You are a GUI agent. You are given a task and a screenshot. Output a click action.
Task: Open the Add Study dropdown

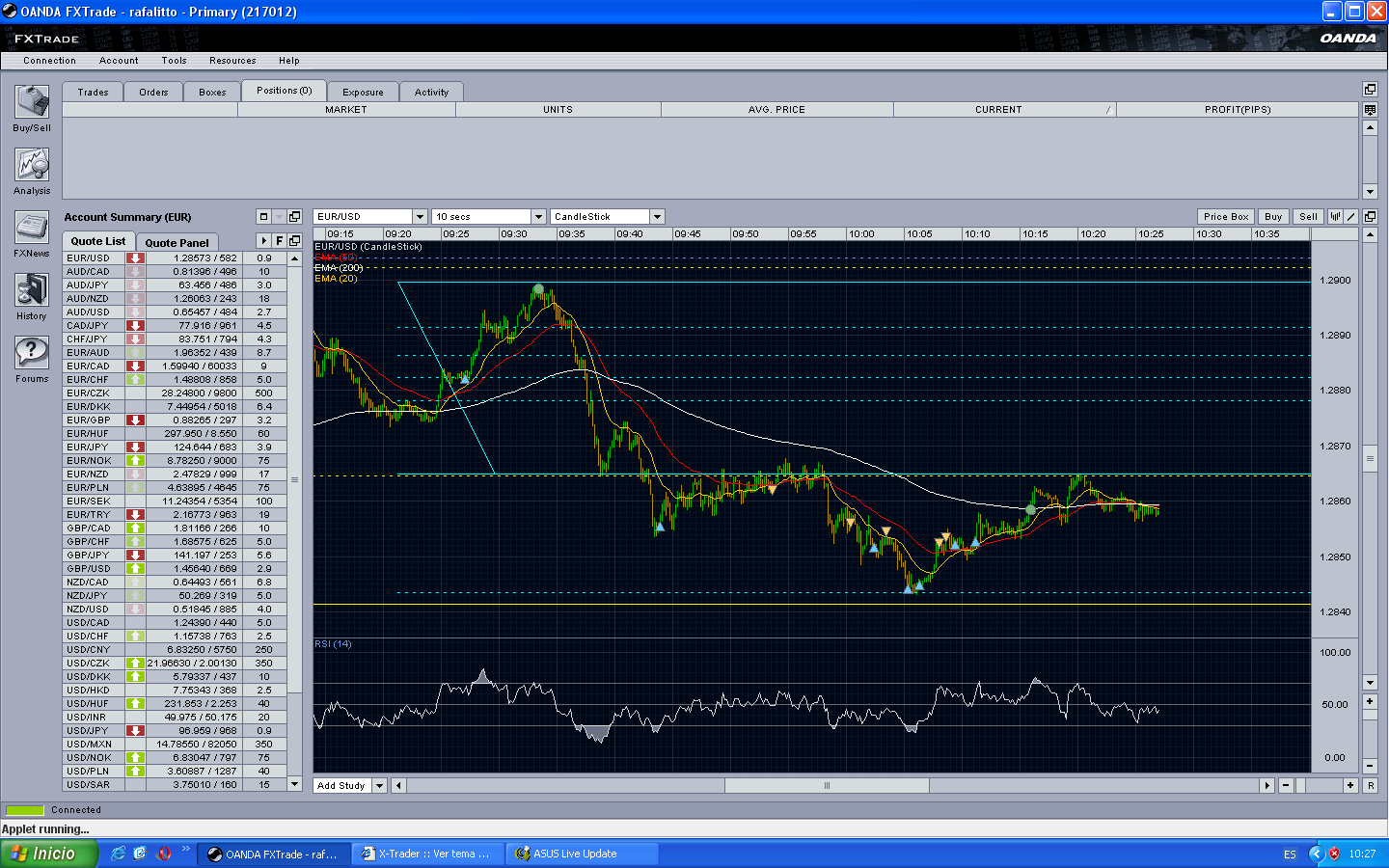pyautogui.click(x=380, y=786)
